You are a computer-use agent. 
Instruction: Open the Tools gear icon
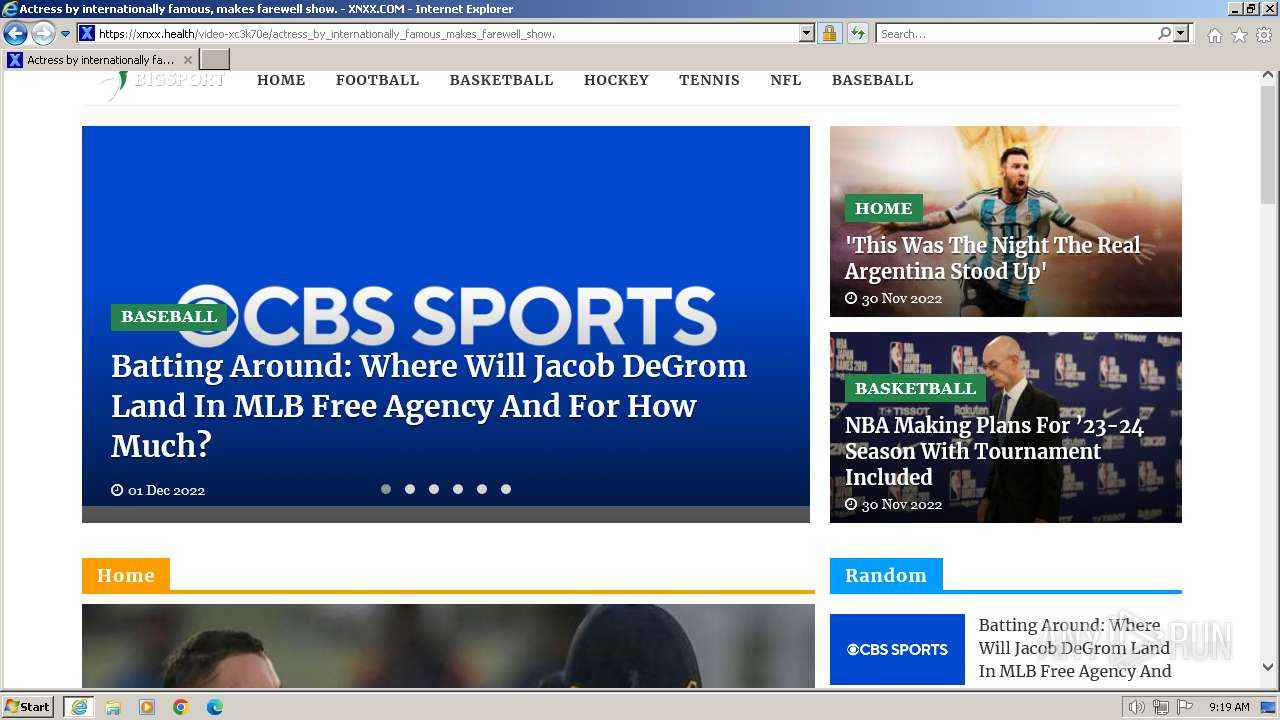[x=1264, y=35]
